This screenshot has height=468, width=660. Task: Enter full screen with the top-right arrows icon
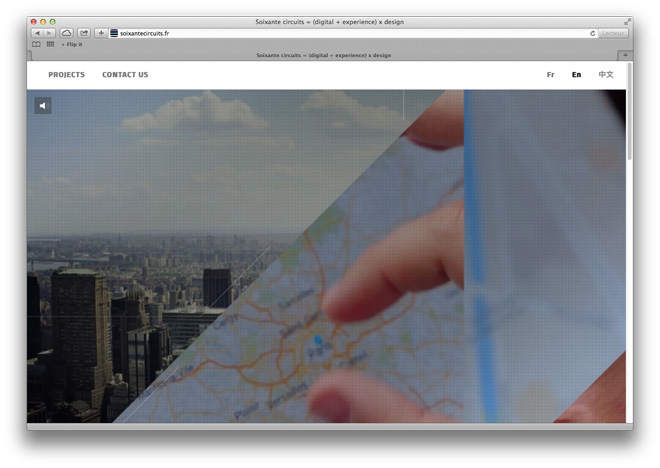628,21
